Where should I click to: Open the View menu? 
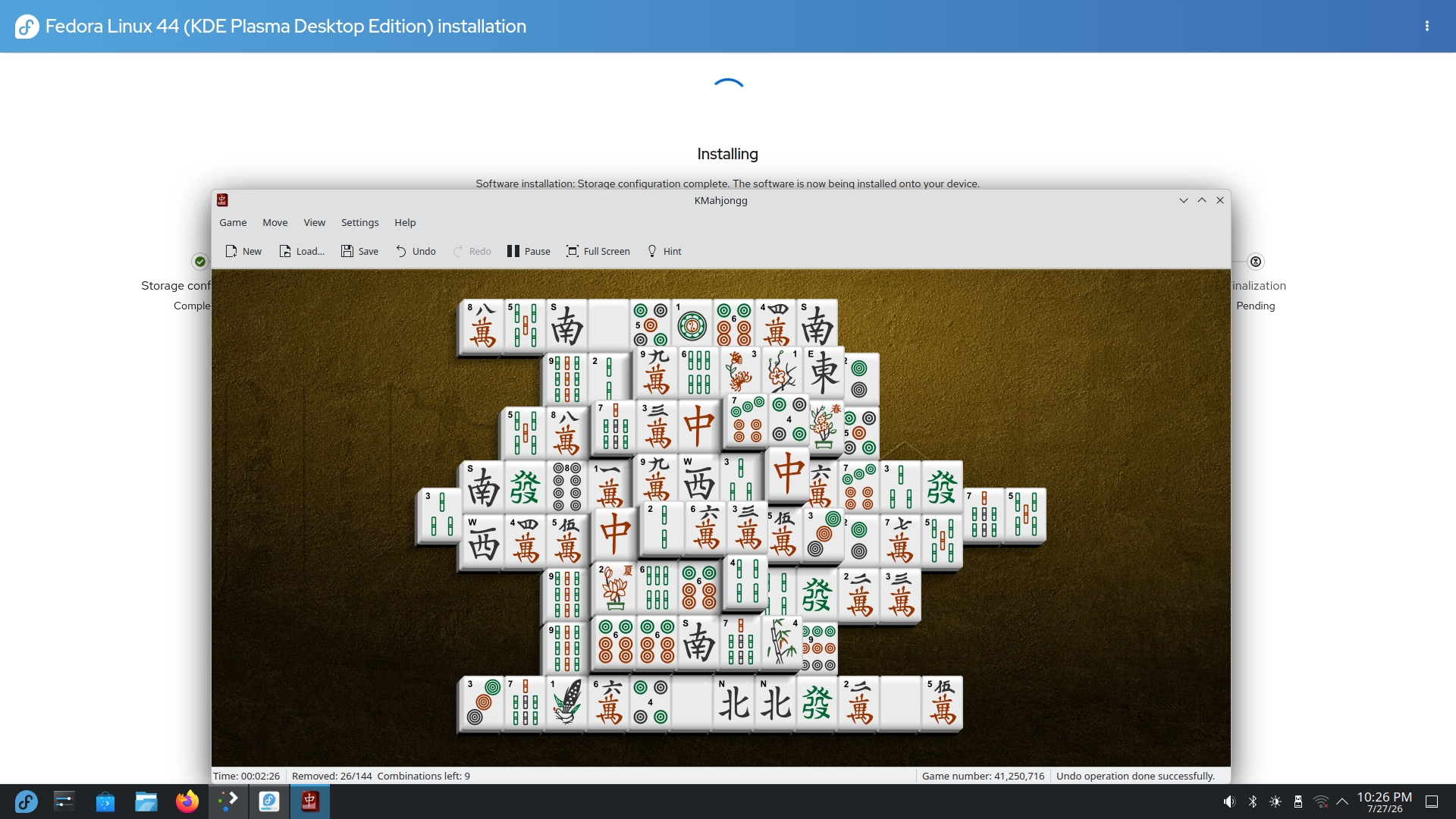coord(315,222)
